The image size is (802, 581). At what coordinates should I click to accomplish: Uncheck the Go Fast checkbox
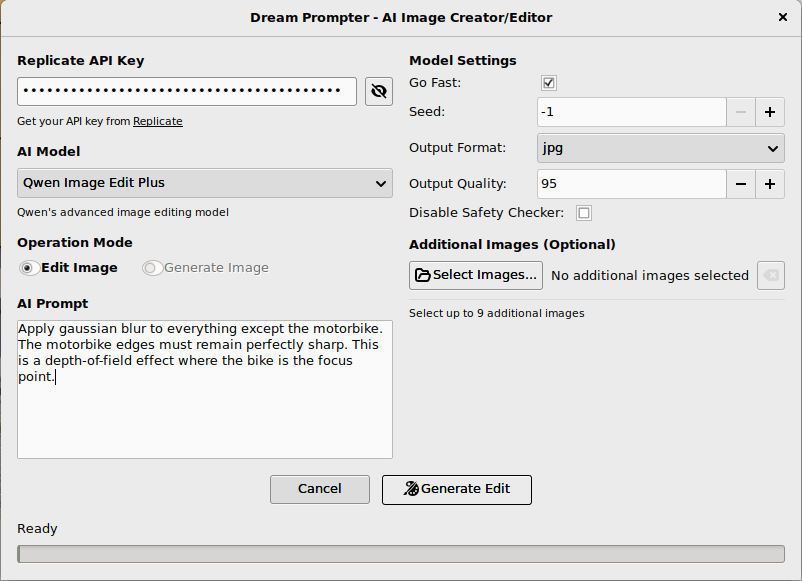549,83
